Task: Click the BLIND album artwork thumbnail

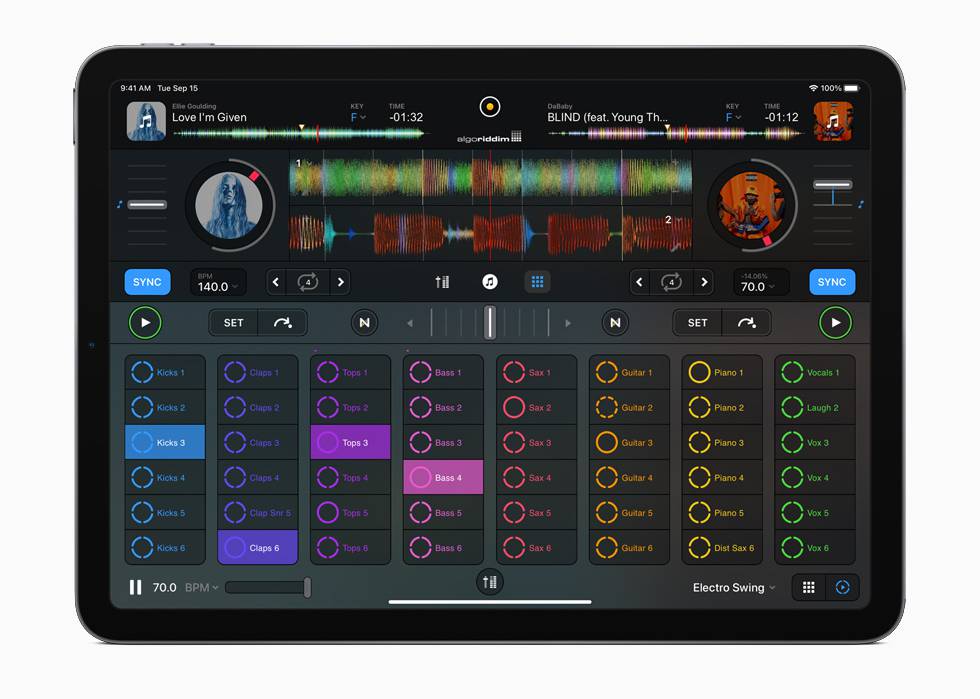Action: coord(832,121)
